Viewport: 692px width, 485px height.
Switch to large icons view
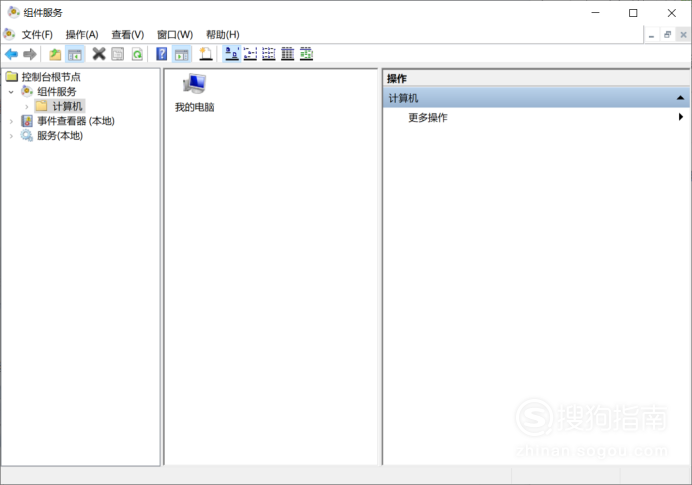[232, 54]
